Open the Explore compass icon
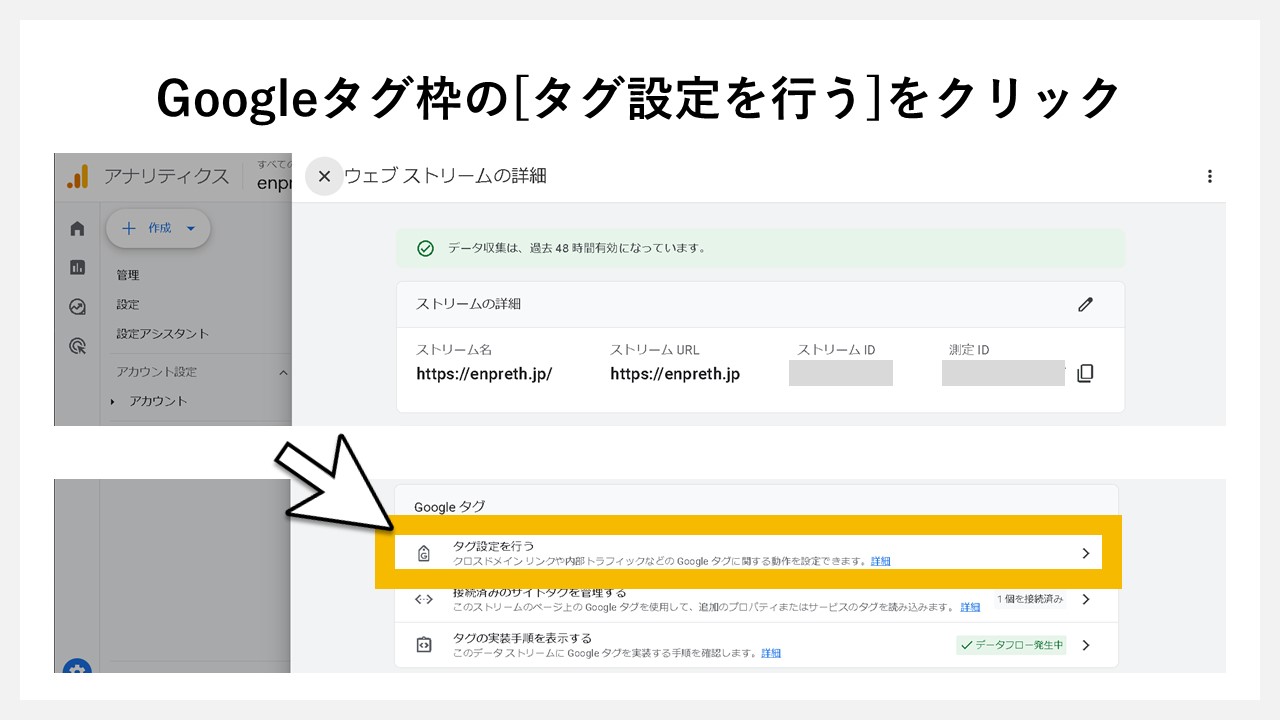Screen dimensions: 1280x720 (77, 306)
